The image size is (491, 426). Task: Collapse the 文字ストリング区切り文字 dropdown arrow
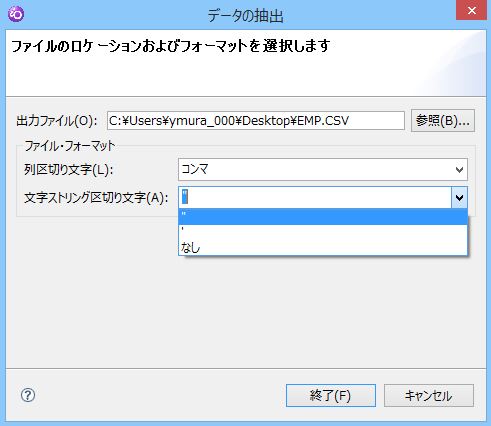pos(459,198)
